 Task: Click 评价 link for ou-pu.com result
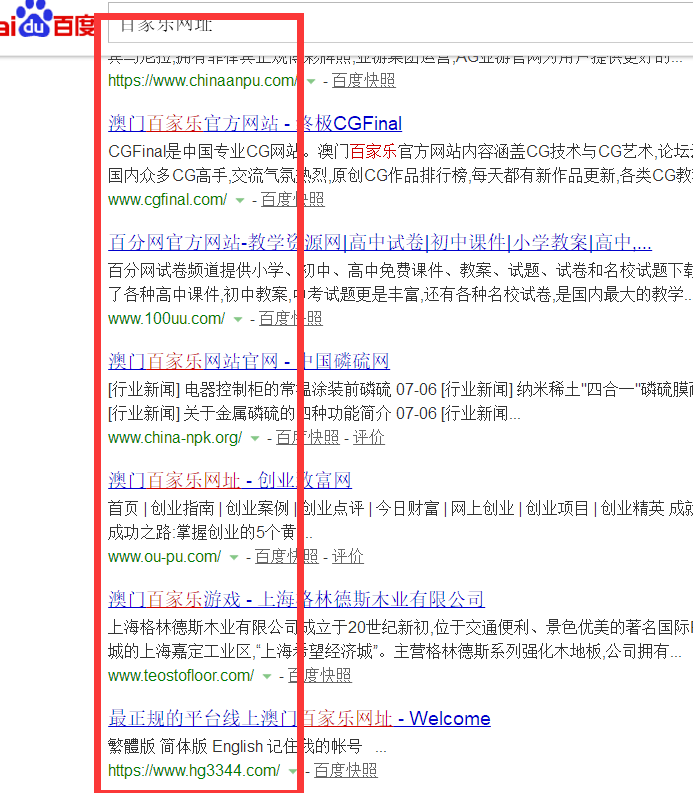[348, 556]
